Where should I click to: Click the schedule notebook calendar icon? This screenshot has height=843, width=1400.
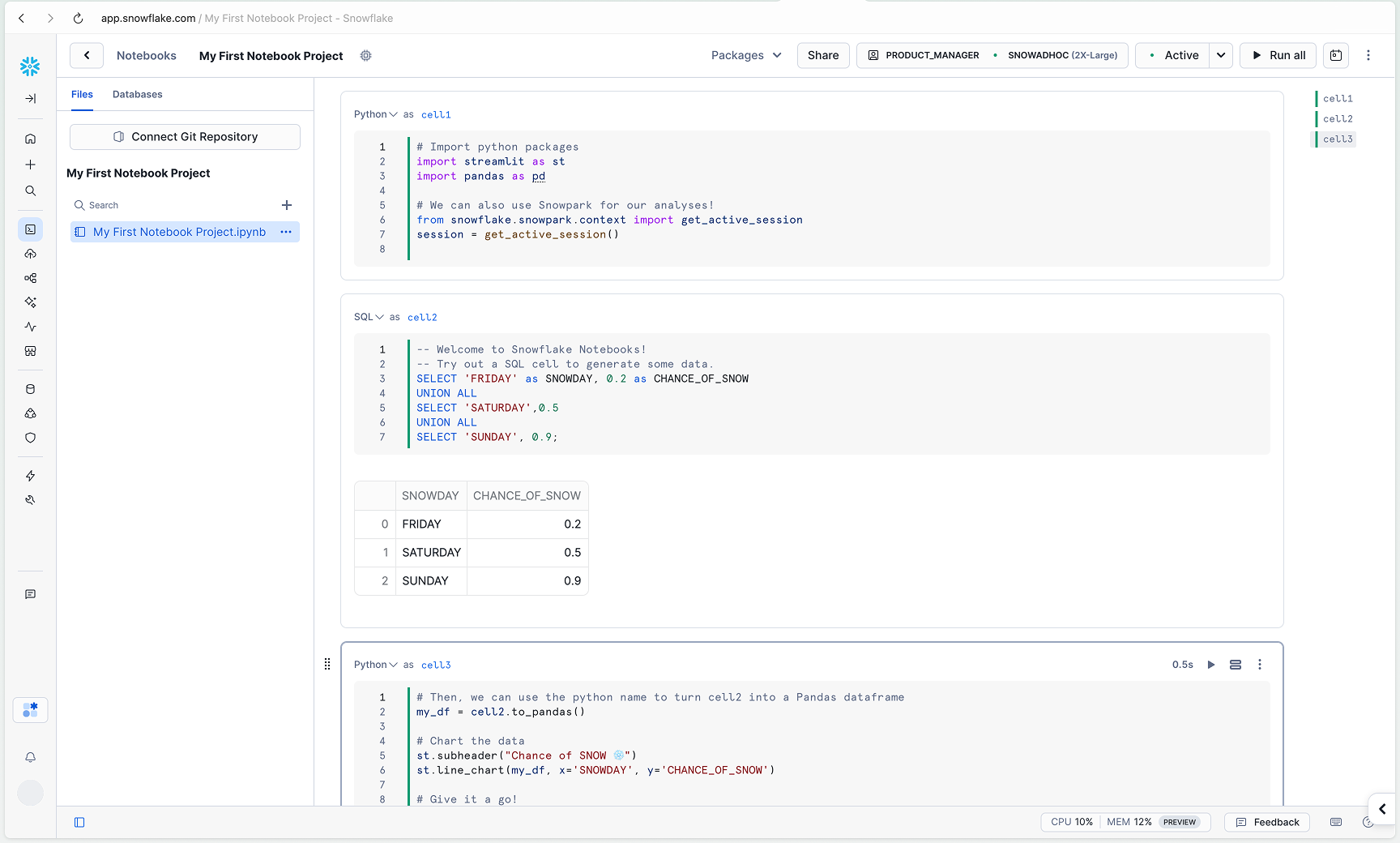point(1336,55)
